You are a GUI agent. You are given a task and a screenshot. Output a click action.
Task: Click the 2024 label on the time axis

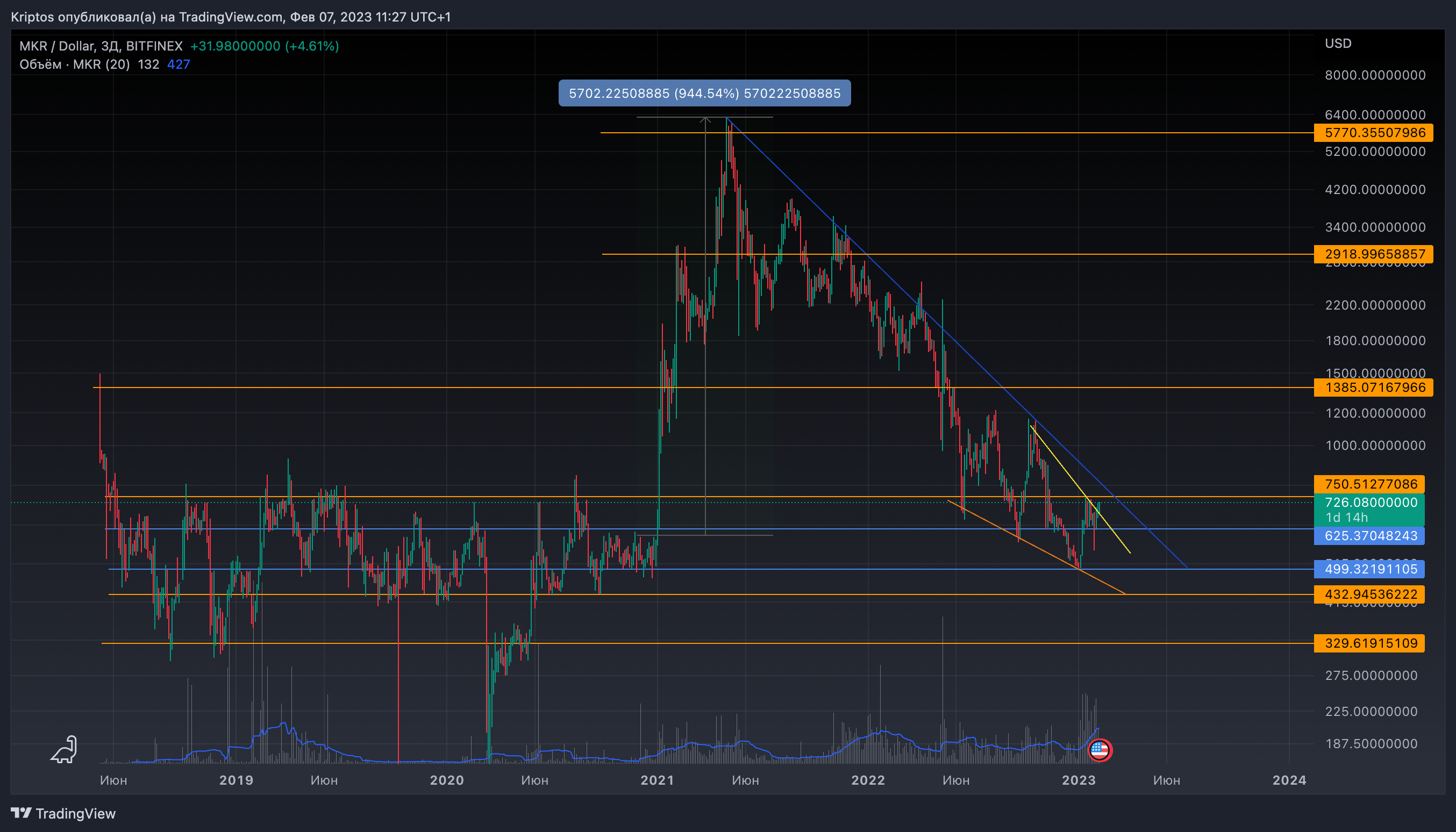[1289, 780]
